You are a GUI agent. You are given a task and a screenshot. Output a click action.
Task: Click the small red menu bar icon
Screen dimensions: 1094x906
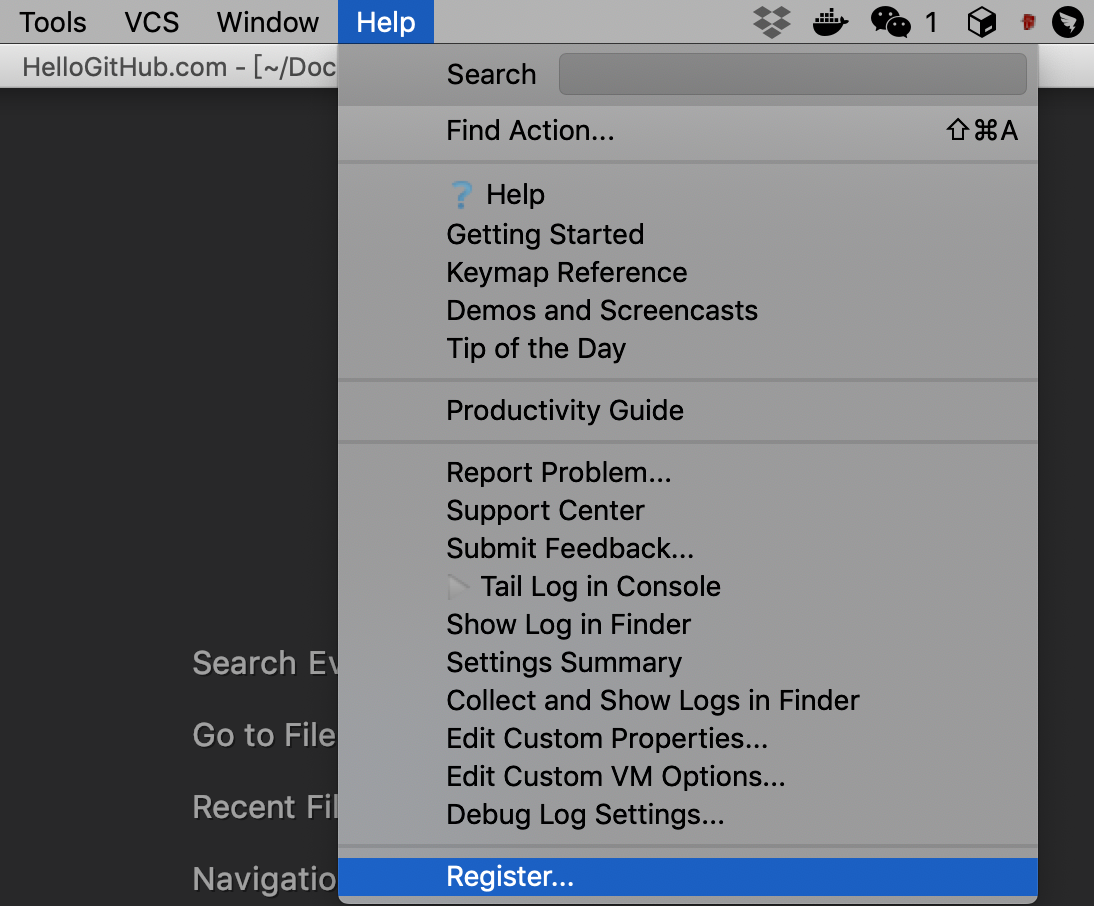click(x=1027, y=21)
